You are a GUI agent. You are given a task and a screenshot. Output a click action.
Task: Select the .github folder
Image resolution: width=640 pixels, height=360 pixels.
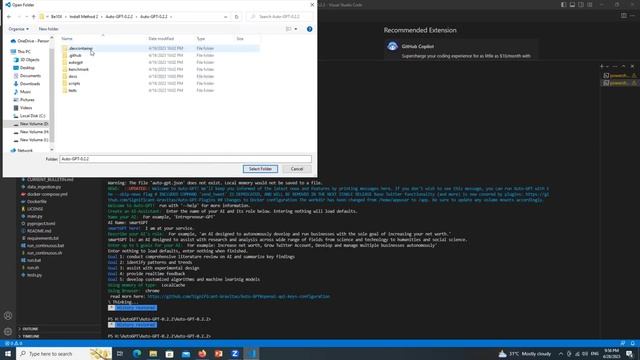point(75,55)
